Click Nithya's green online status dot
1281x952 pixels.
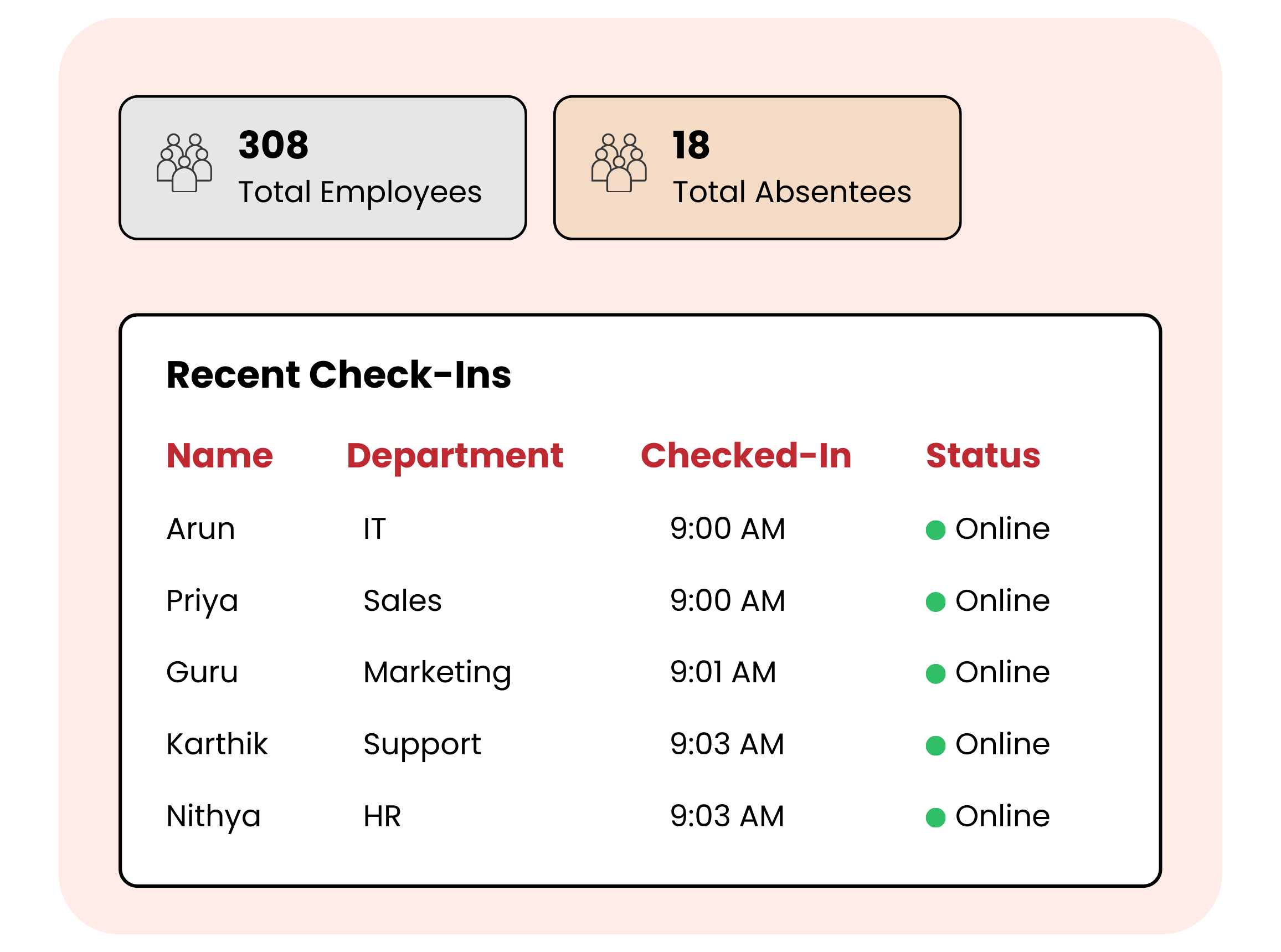(935, 818)
